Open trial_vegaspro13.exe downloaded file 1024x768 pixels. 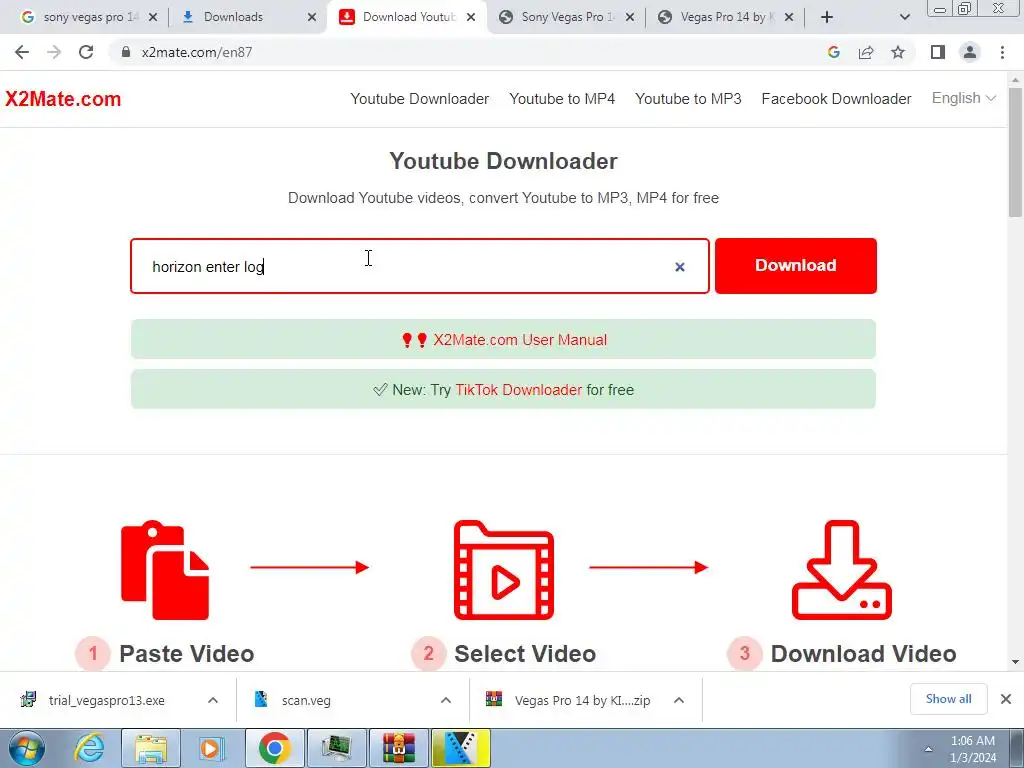(106, 700)
